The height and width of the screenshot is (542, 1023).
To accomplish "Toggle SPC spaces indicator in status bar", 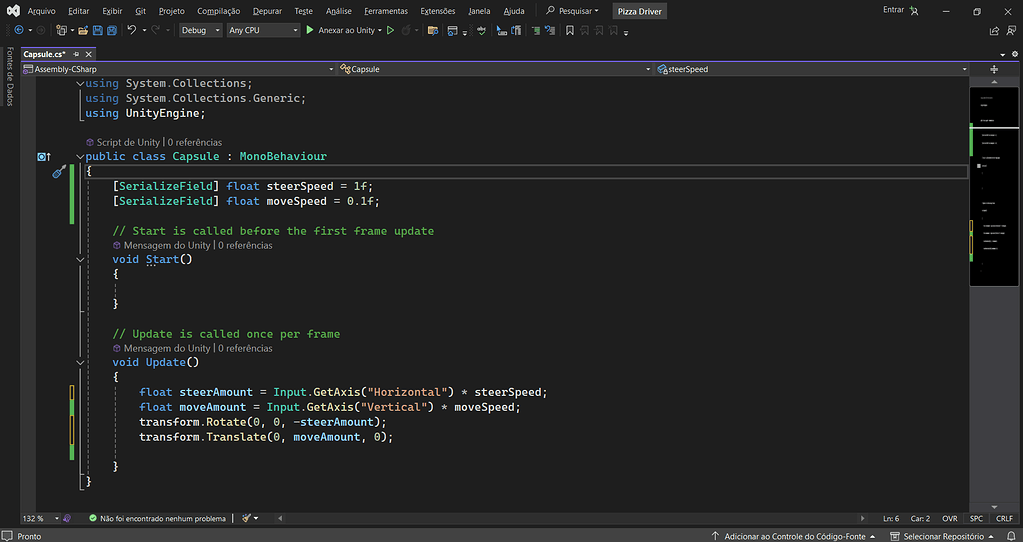I will [x=976, y=519].
